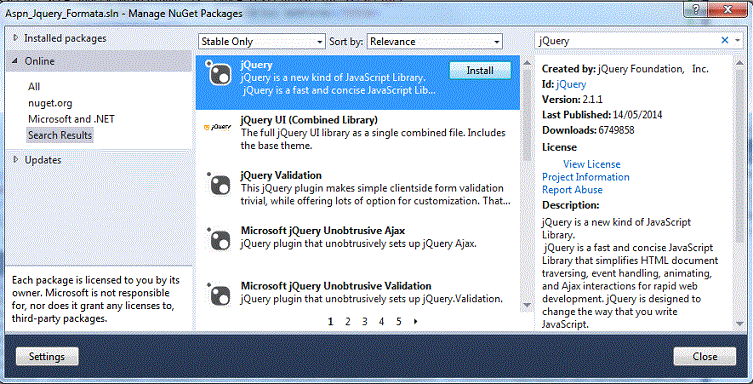Click scroll-down arrow of details pane scrollbar
Image resolution: width=753 pixels, height=384 pixels.
[739, 324]
